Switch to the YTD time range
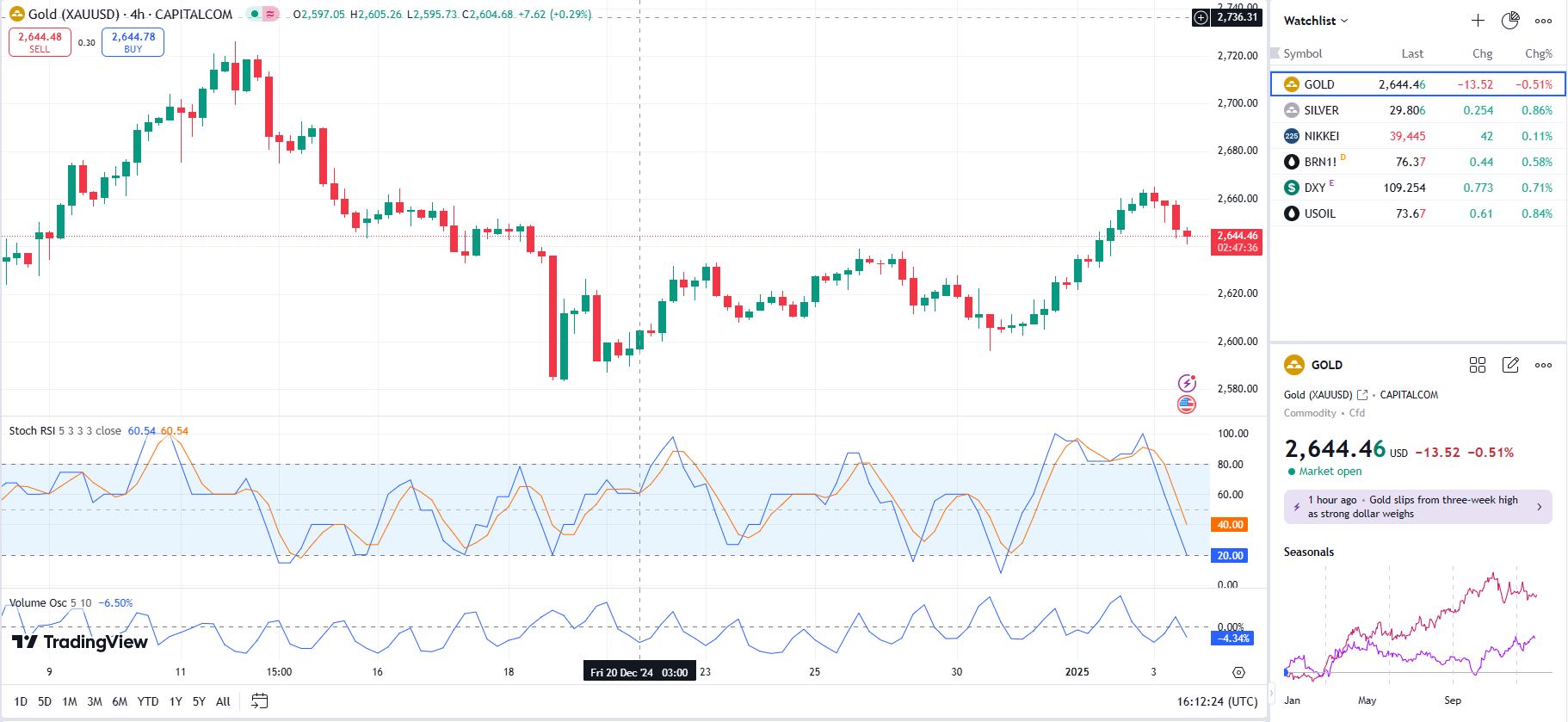Screen dimensions: 1568x722 point(148,701)
